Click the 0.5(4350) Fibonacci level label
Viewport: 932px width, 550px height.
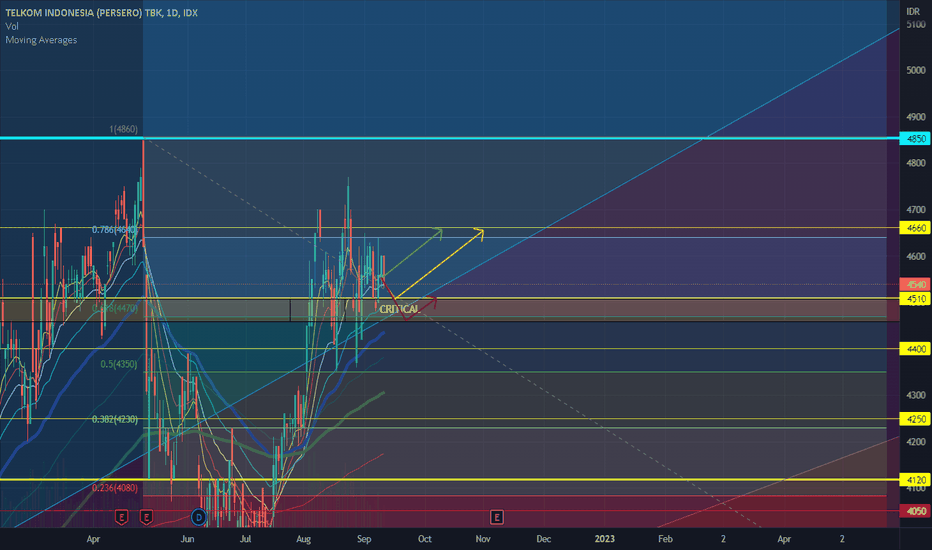point(119,364)
